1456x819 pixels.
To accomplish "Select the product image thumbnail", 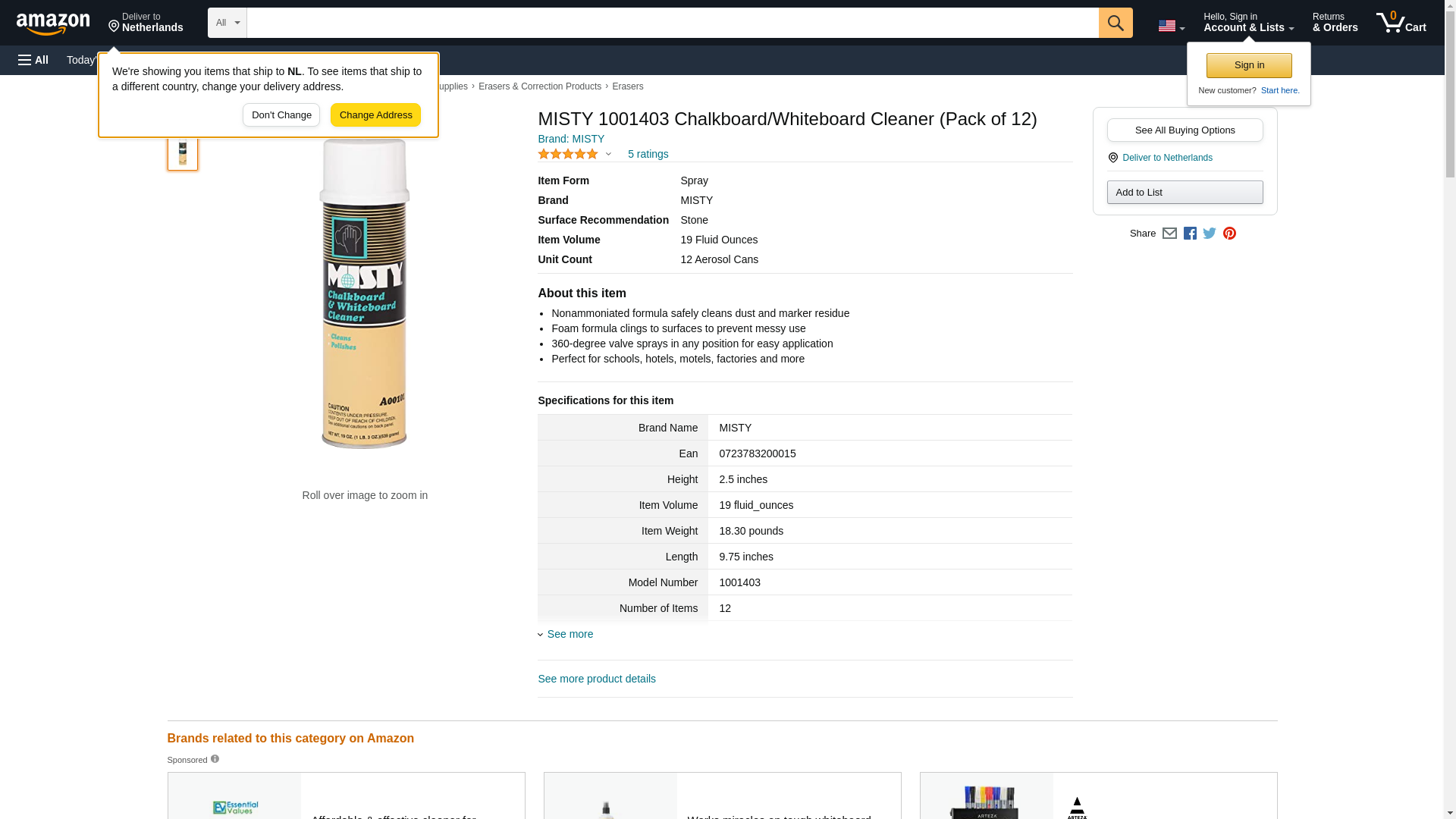I will coord(183,152).
